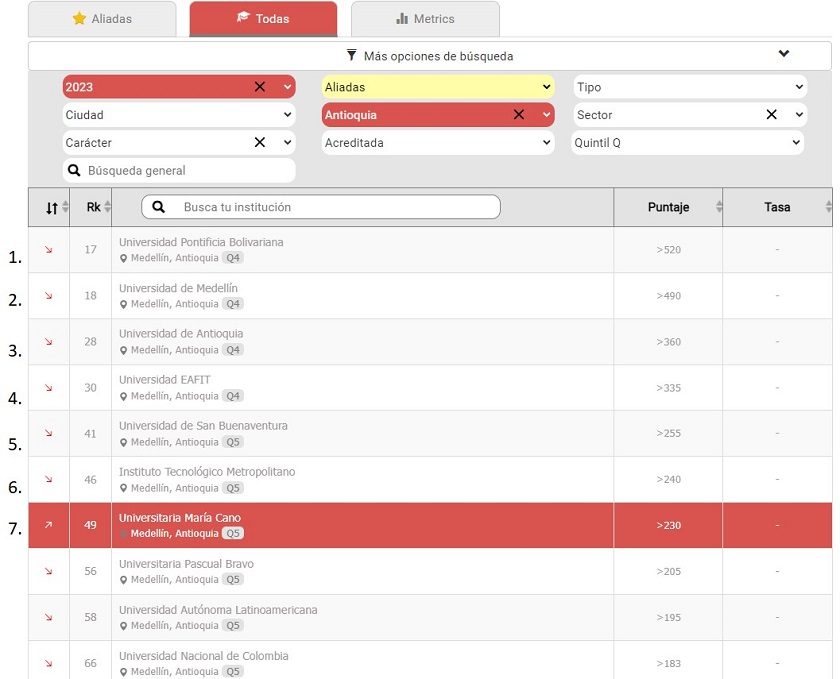
Task: Click down-trend arrow for Instituto Tecnológico Metropolitano
Action: pyautogui.click(x=49, y=480)
